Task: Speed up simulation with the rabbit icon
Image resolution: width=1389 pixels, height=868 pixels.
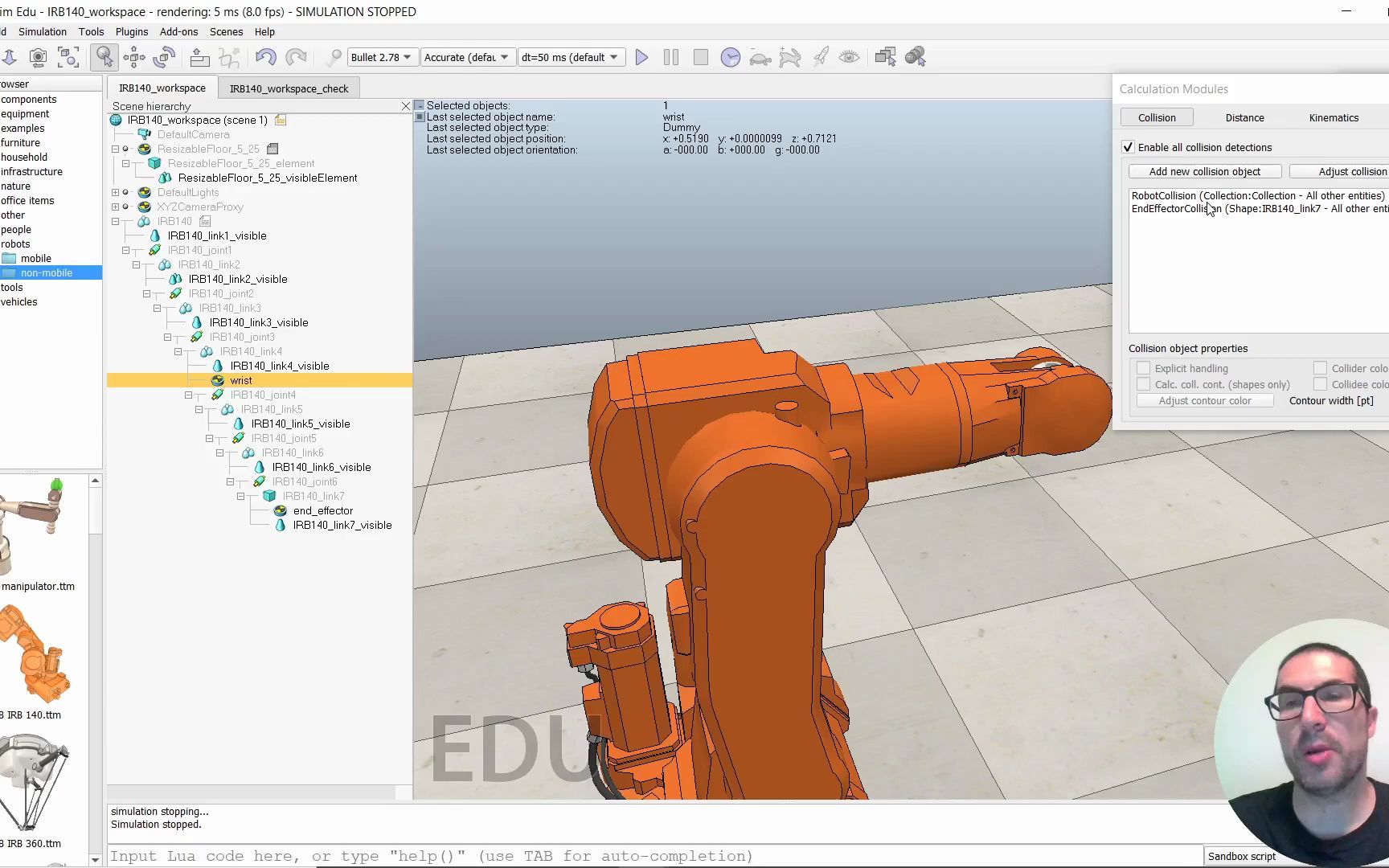Action: [x=791, y=57]
